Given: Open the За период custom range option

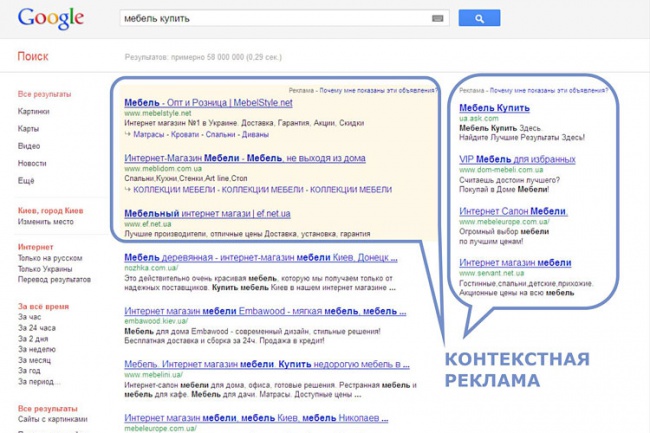Looking at the screenshot, I should [39, 382].
